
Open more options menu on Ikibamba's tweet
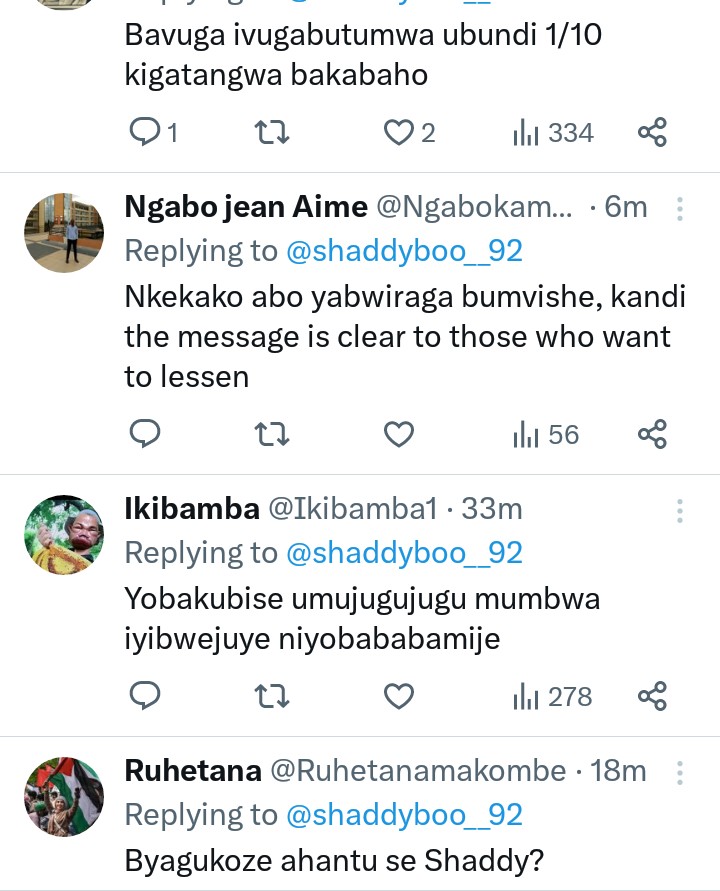pos(680,511)
